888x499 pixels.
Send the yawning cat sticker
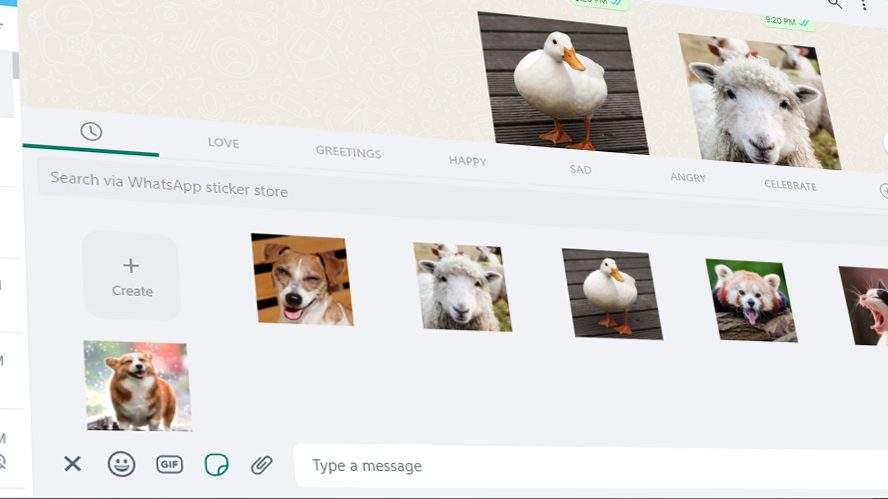pos(864,306)
